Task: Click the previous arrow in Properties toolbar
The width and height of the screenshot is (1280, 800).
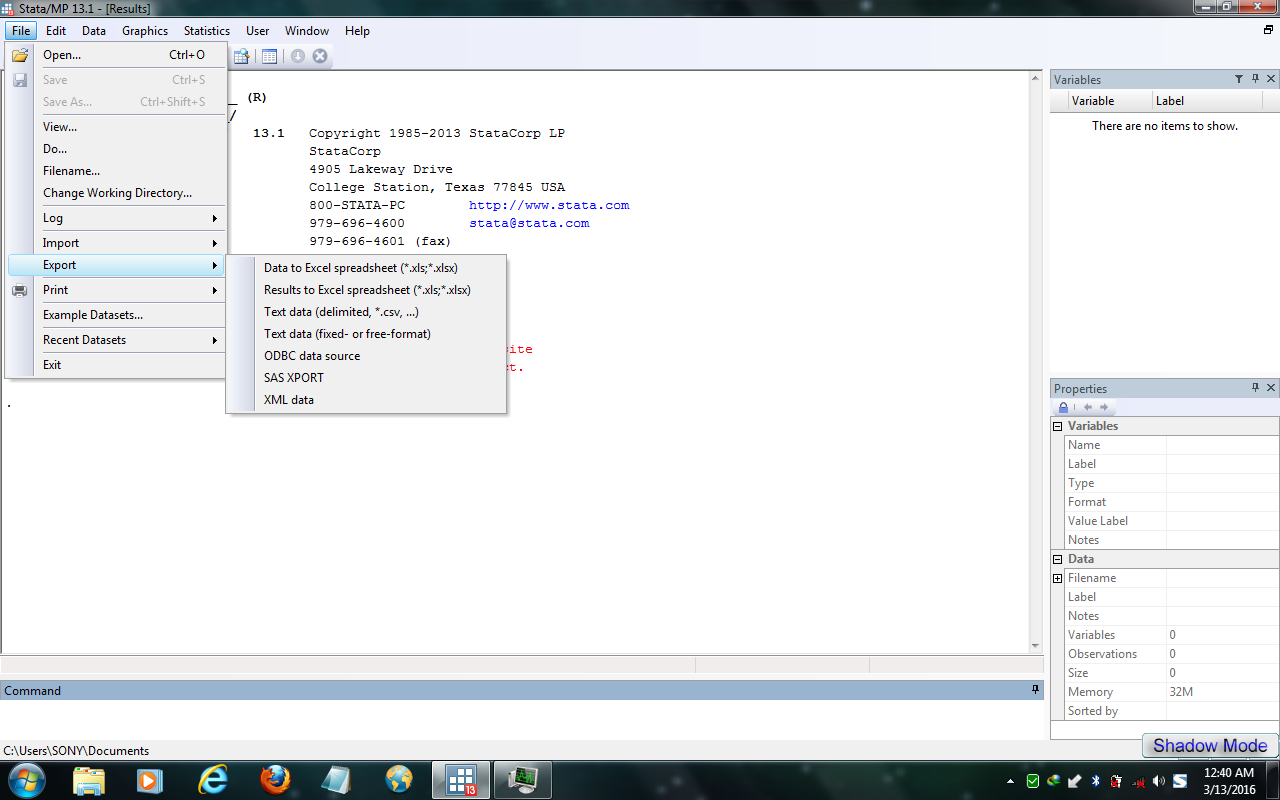Action: pyautogui.click(x=1088, y=408)
